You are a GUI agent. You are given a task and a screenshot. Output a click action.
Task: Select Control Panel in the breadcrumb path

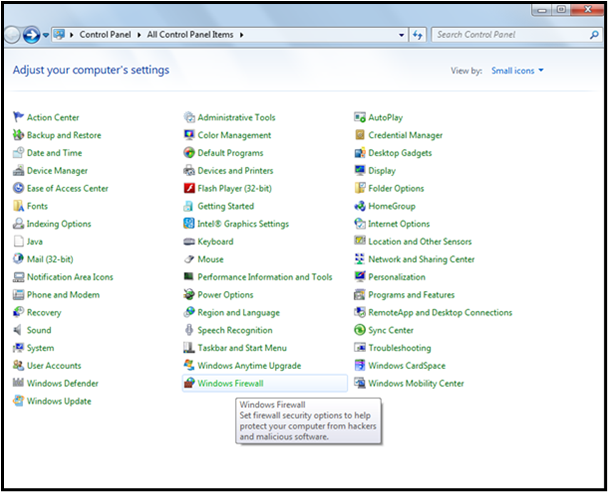pyautogui.click(x=107, y=34)
